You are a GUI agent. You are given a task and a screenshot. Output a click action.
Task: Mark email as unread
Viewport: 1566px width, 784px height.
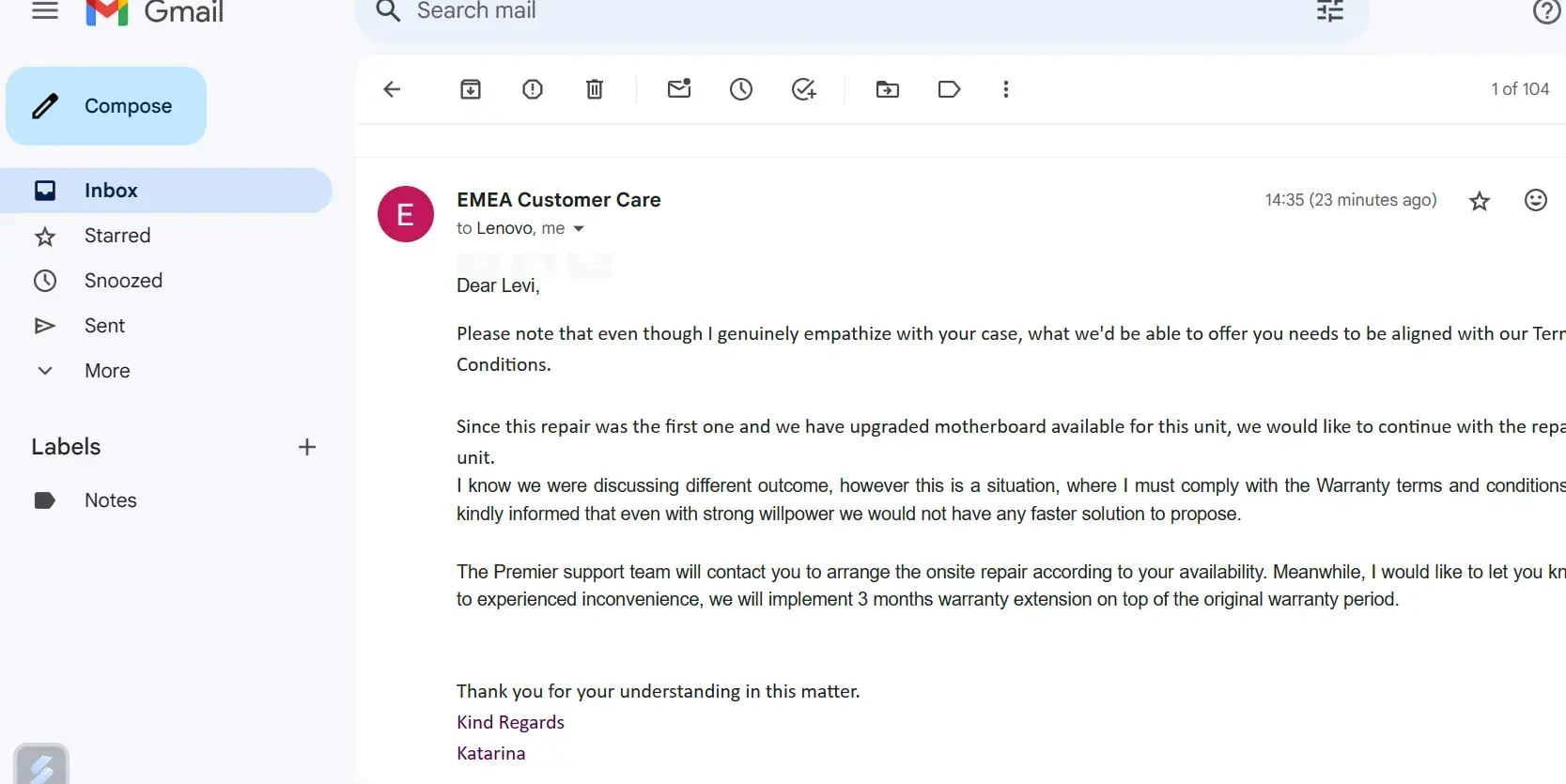point(679,89)
